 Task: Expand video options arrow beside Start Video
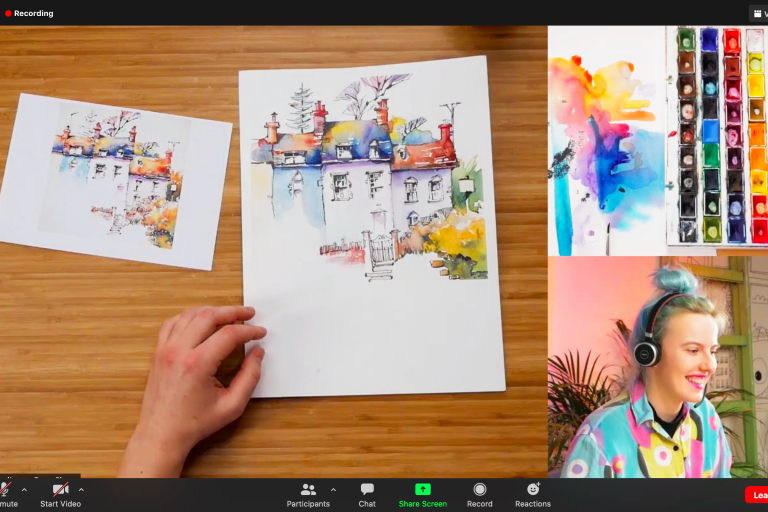[x=81, y=489]
